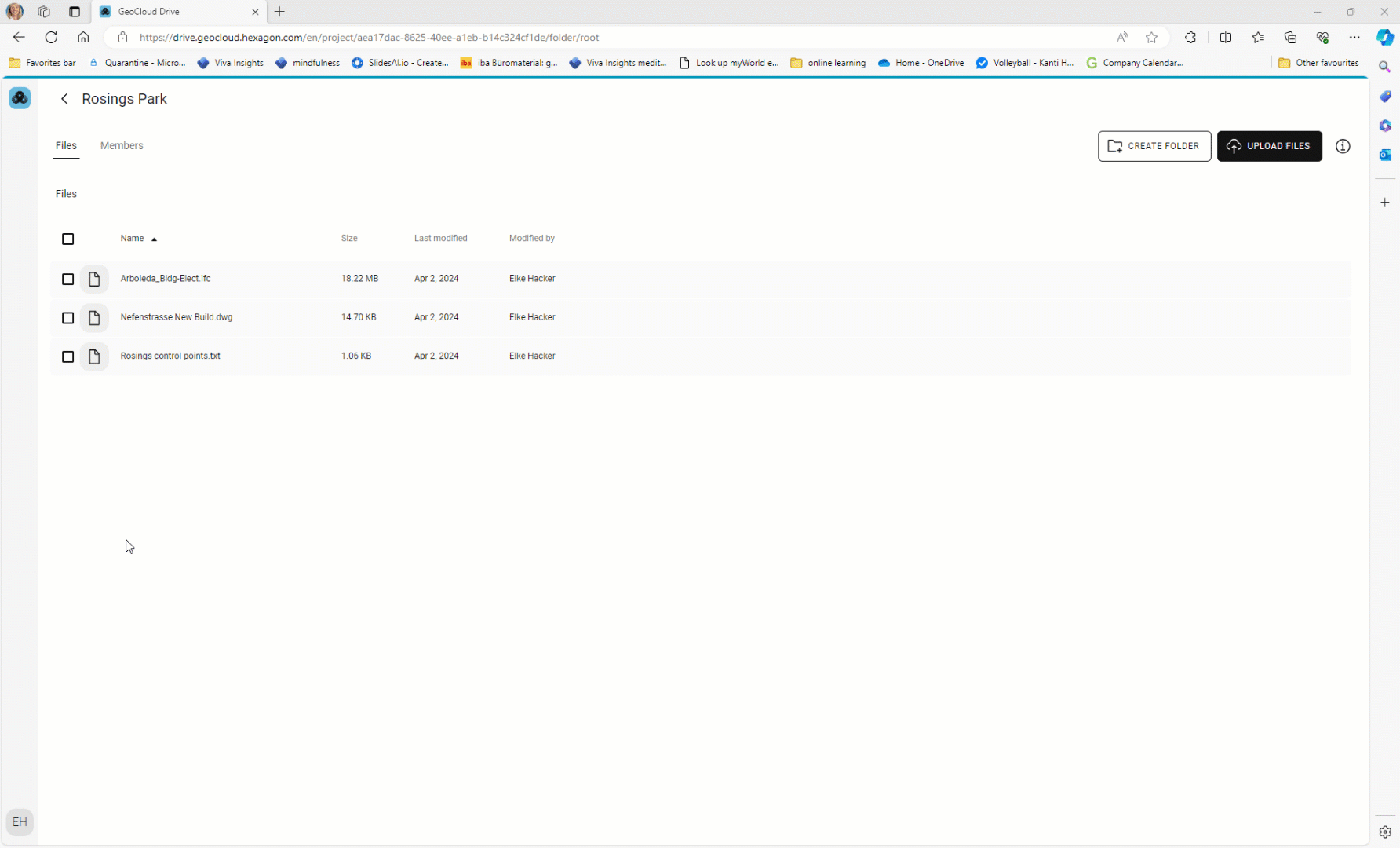Viewport: 1400px width, 848px height.
Task: Open the Other favourites bookmarks folder
Action: (1325, 63)
